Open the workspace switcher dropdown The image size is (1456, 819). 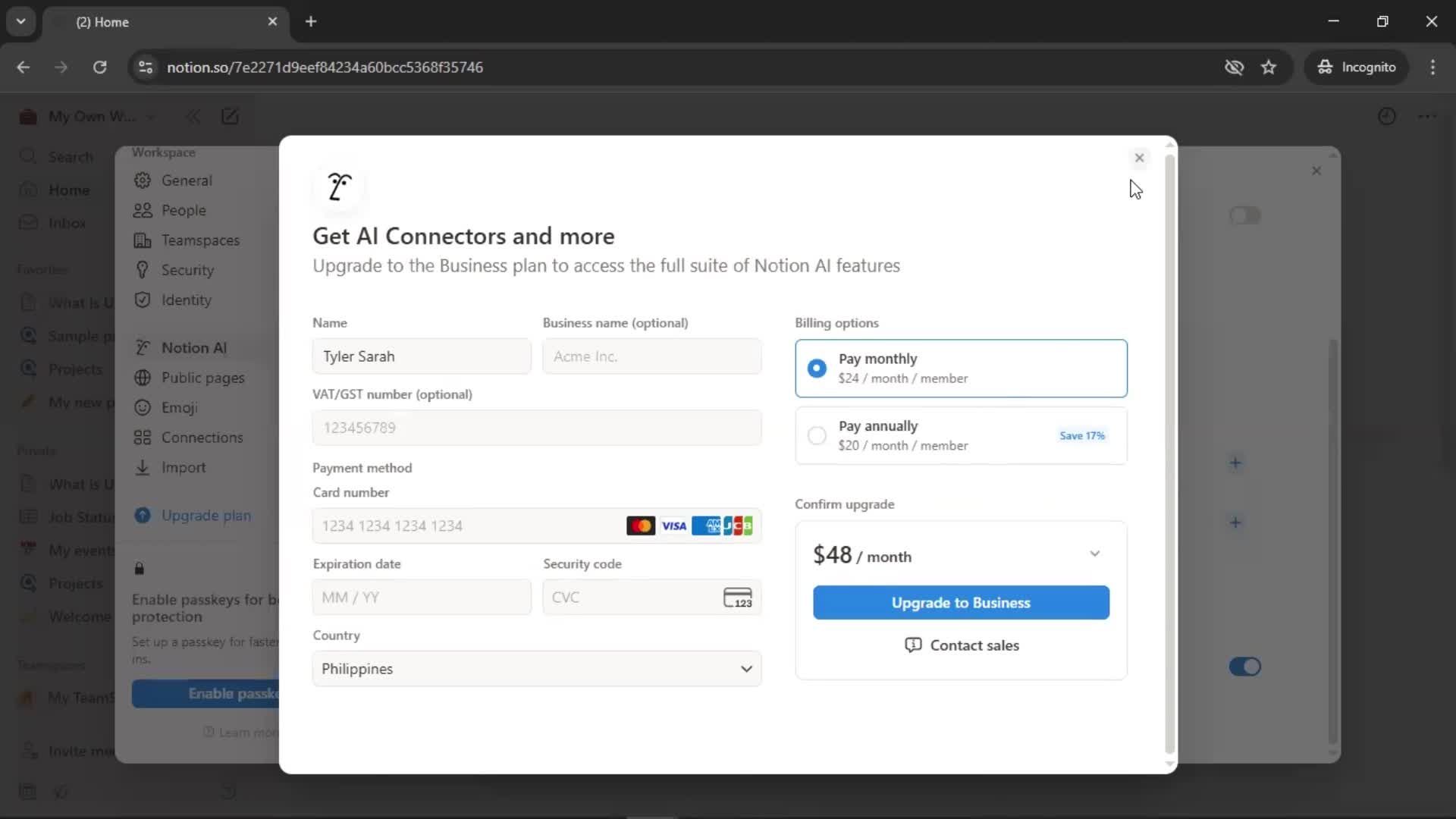[87, 117]
